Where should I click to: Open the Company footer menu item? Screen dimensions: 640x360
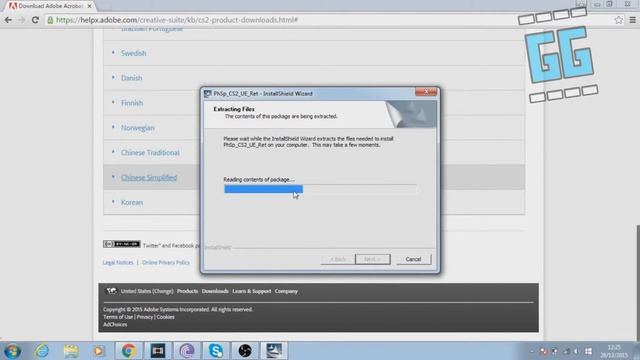tap(286, 291)
